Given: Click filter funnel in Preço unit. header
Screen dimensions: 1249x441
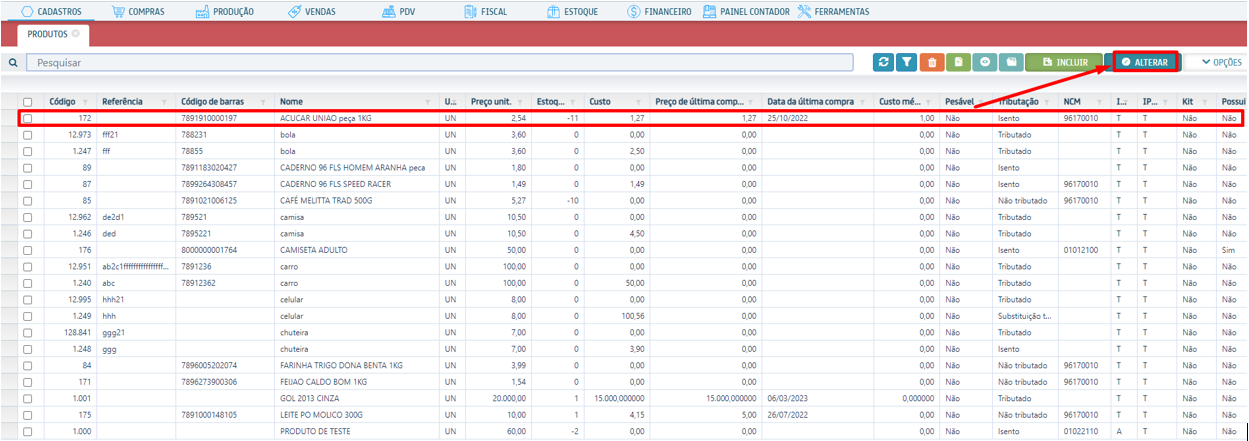Looking at the screenshot, I should 521,102.
